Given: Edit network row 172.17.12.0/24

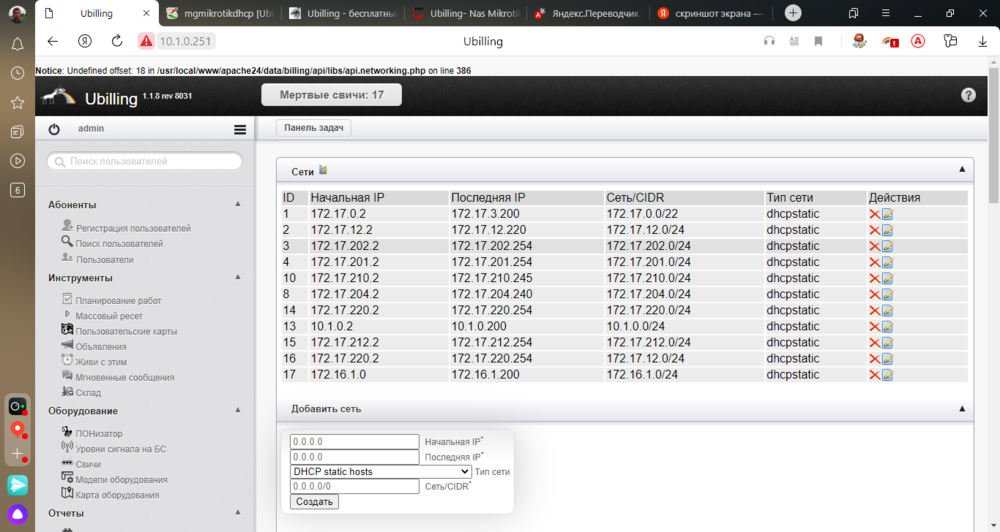Looking at the screenshot, I should click(887, 230).
